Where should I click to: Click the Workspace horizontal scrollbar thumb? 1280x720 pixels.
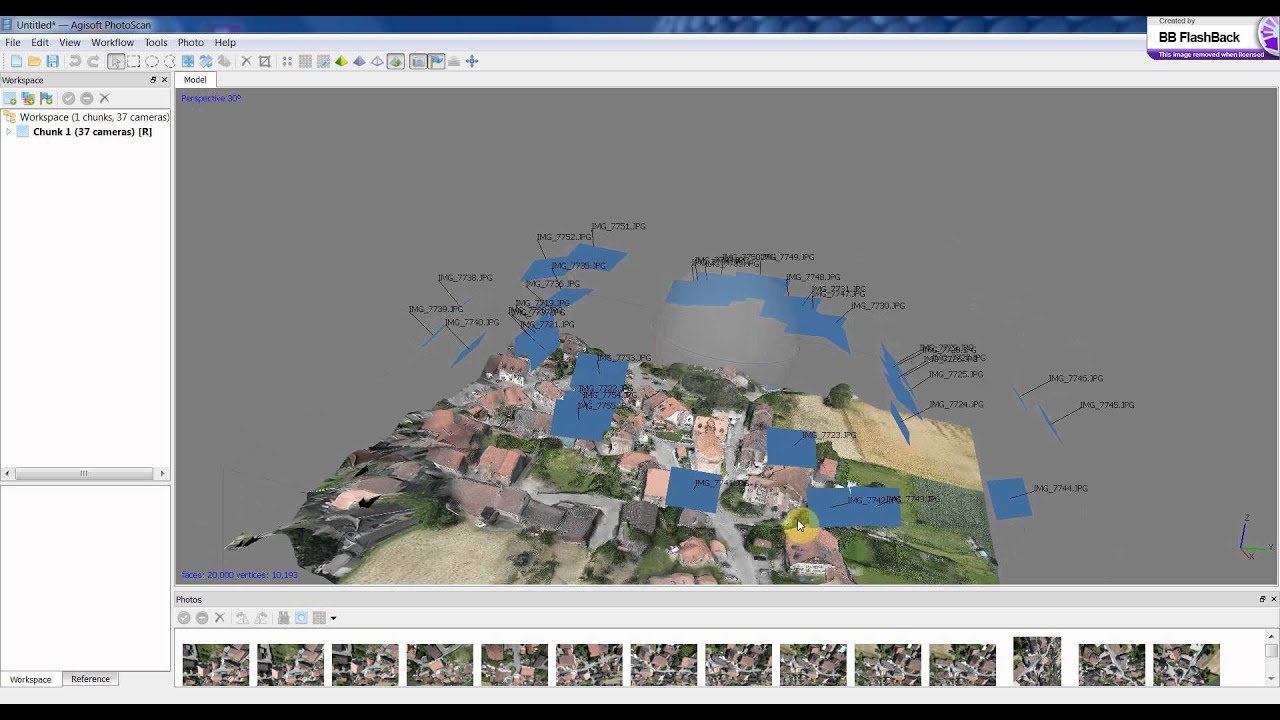[x=84, y=473]
